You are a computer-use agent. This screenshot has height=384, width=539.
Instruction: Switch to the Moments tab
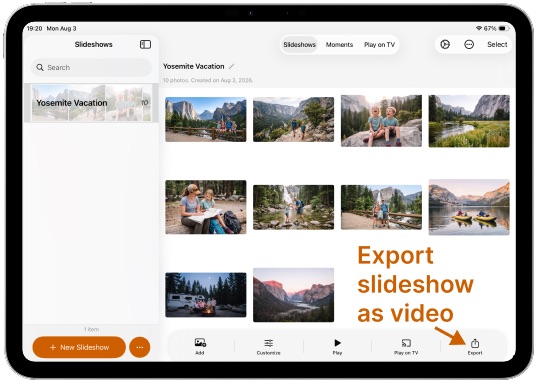pos(339,45)
